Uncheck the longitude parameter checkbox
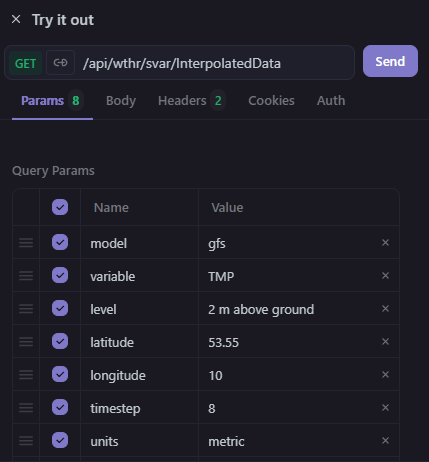The width and height of the screenshot is (429, 462). point(60,374)
